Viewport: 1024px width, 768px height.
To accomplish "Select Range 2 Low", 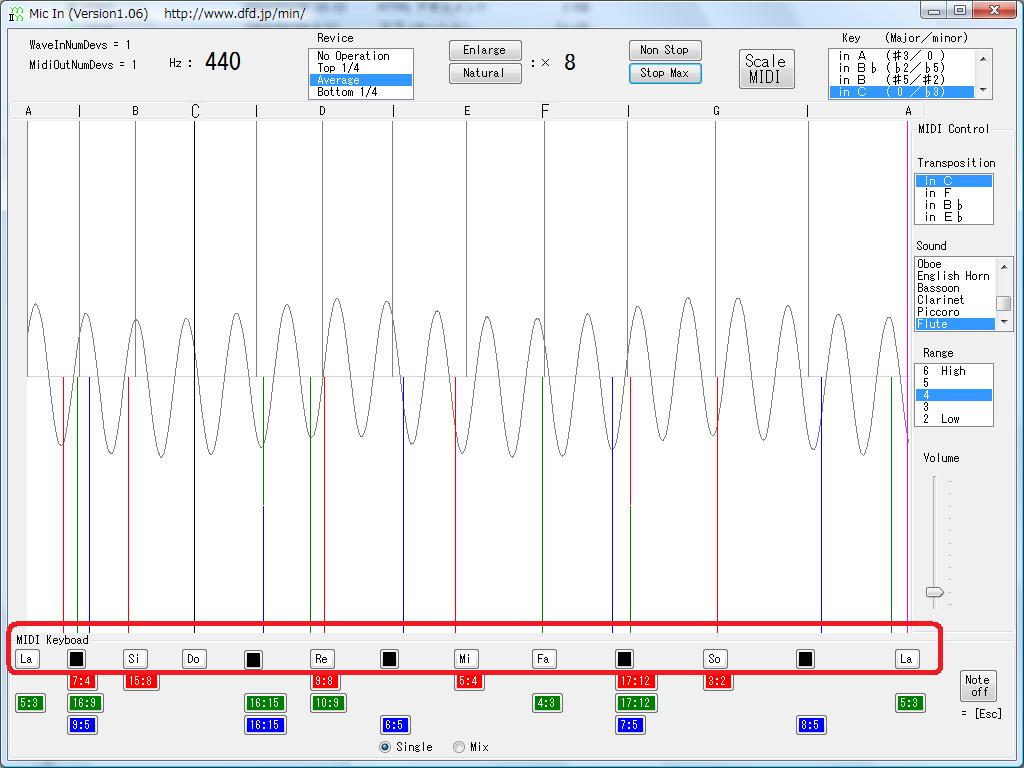I will click(x=953, y=419).
